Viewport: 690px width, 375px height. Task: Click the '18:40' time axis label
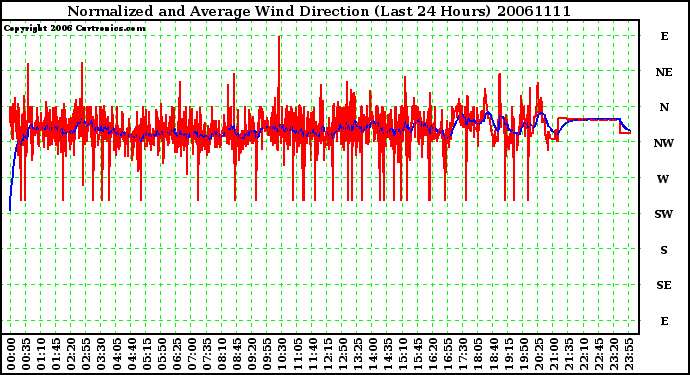(x=493, y=354)
